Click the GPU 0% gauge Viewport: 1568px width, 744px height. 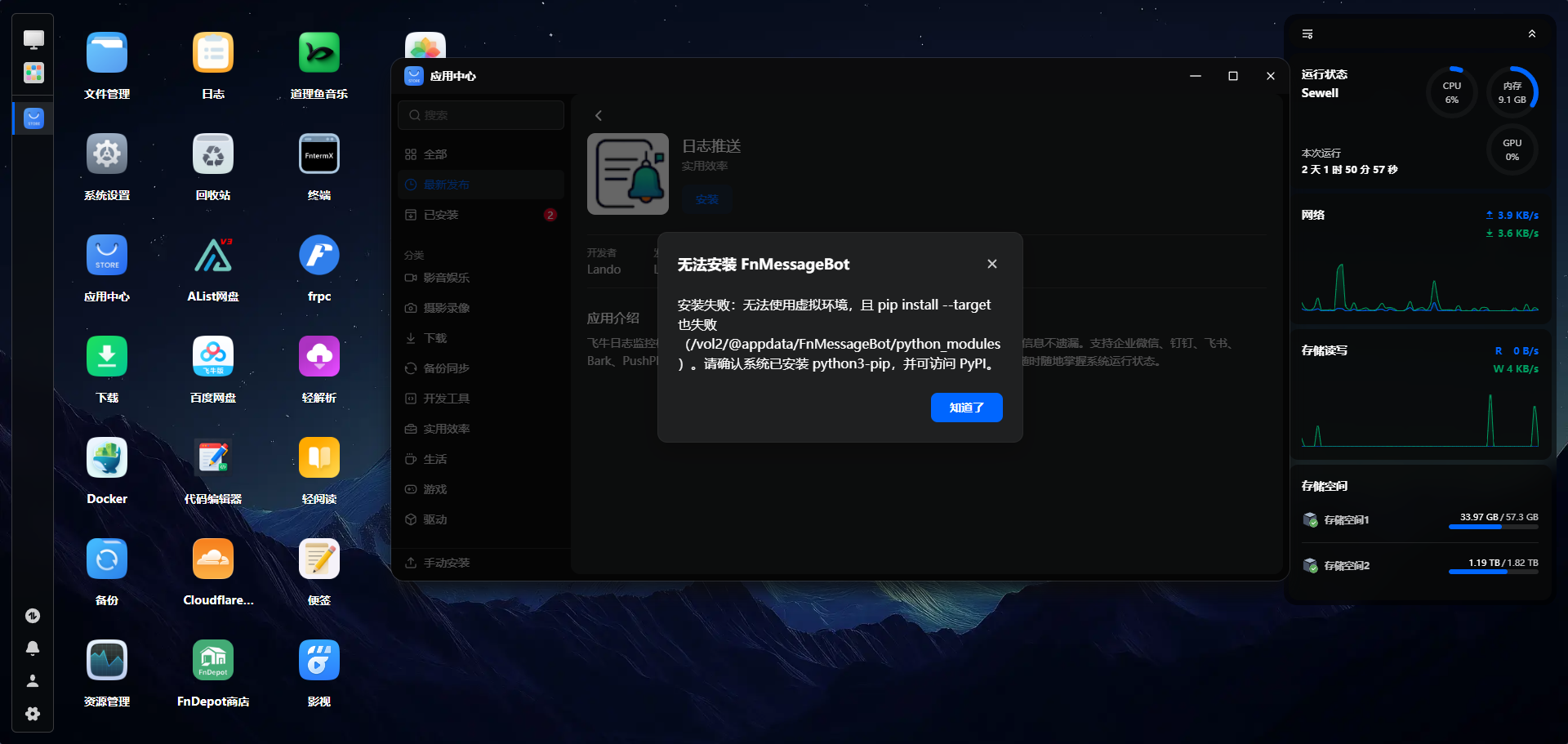point(1512,149)
